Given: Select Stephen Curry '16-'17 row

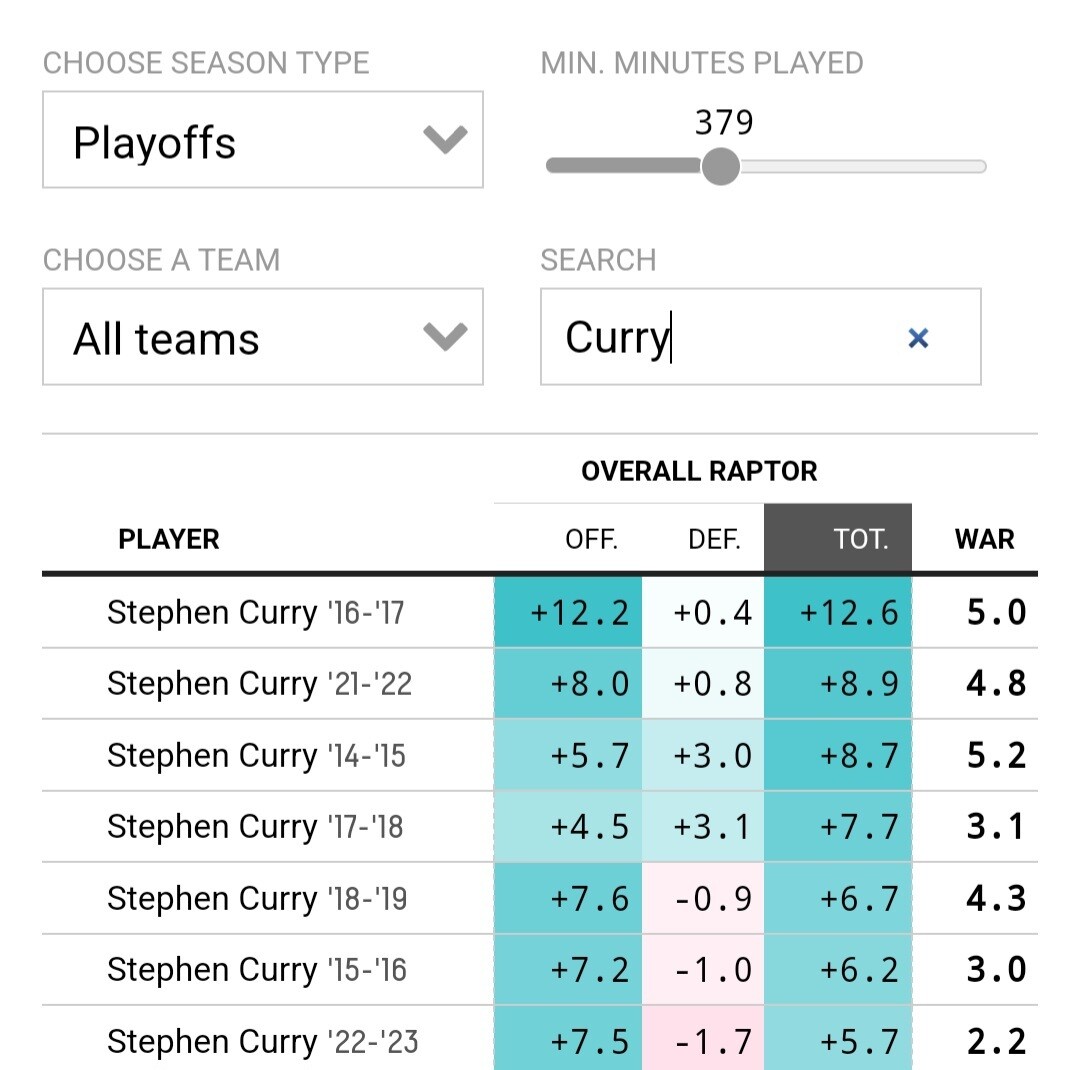Looking at the screenshot, I should tap(255, 612).
